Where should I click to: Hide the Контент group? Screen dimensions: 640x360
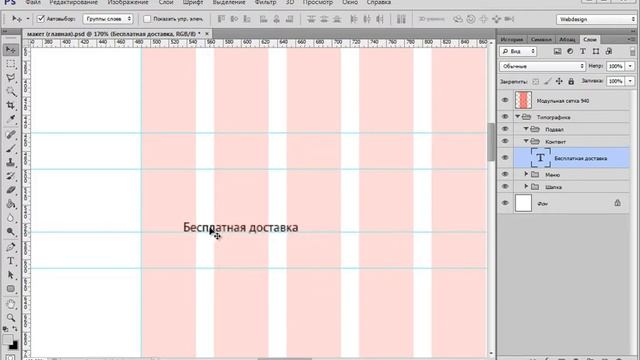(505, 141)
